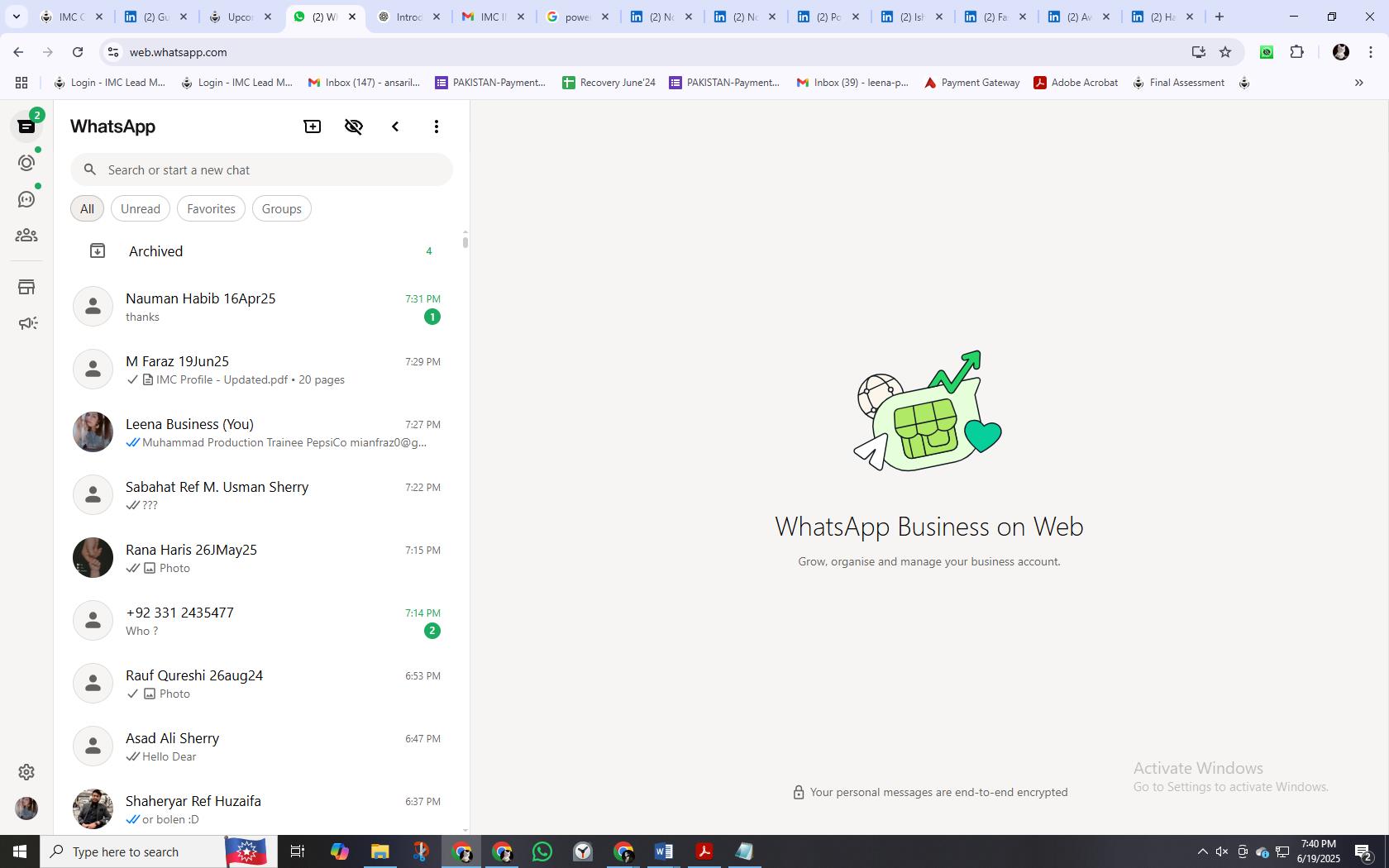Open the bookmarks apps grid icon

coord(21,83)
